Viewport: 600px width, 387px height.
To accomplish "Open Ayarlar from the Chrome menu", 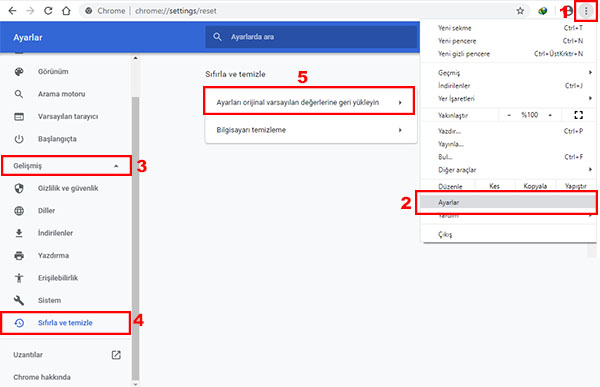I will [x=508, y=202].
